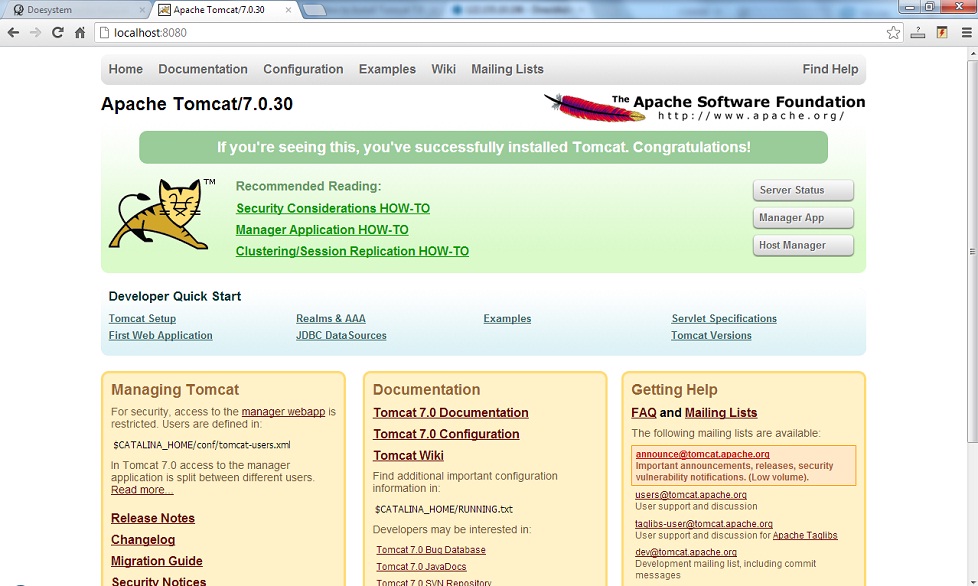Open the Manager App button

[803, 218]
